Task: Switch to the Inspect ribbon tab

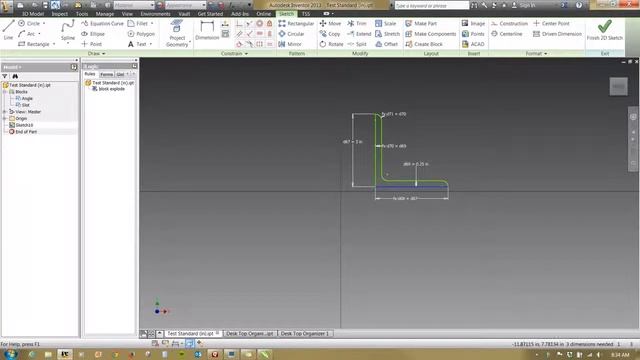Action: tap(60, 14)
